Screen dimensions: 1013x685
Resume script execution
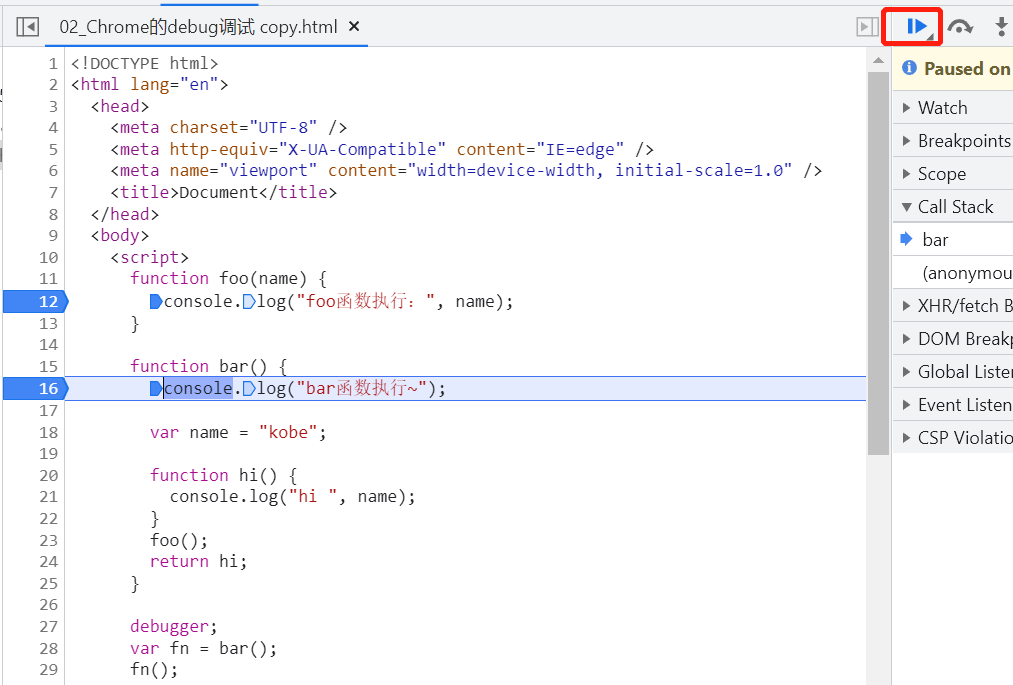point(916,27)
